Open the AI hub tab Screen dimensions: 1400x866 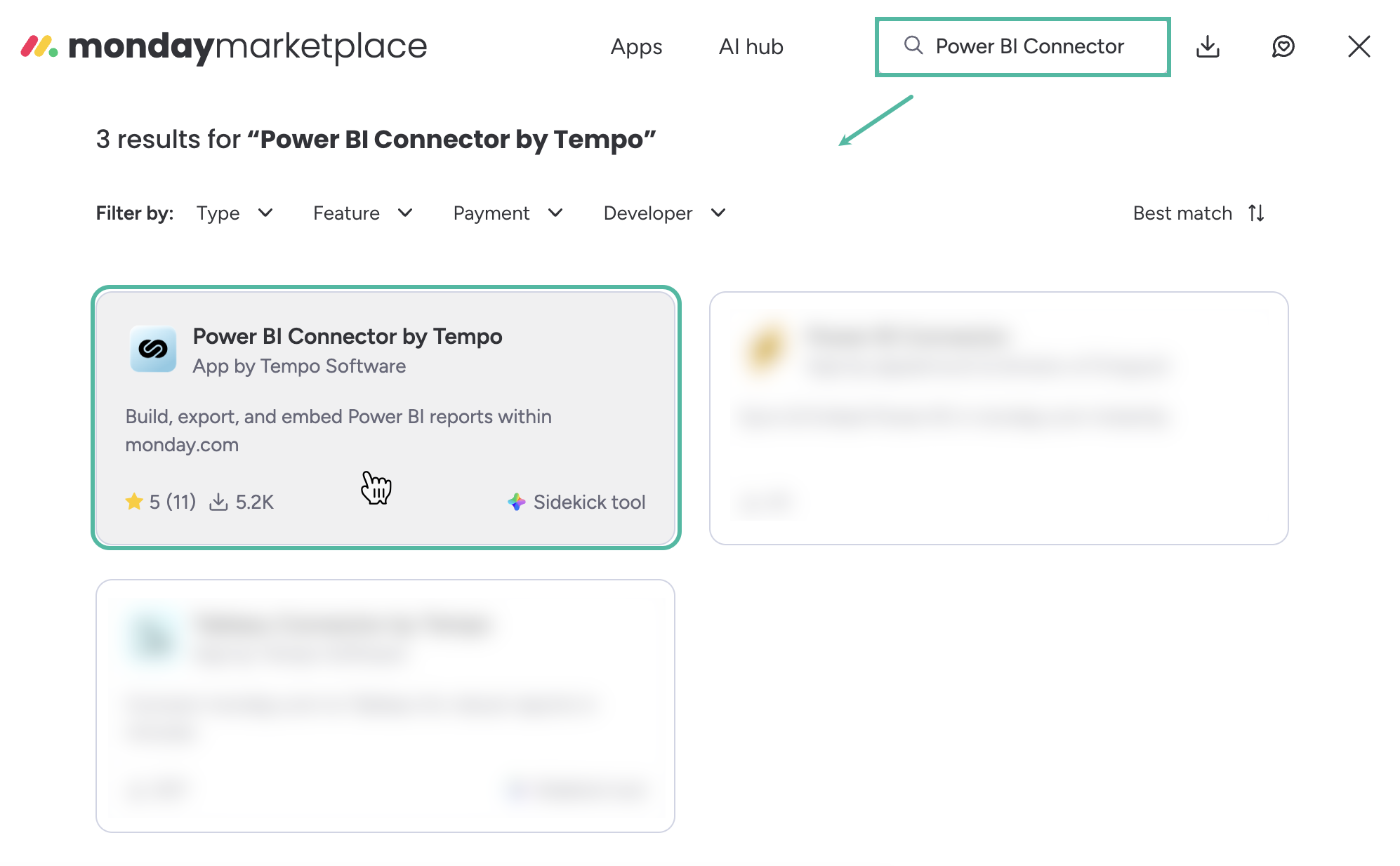(751, 46)
